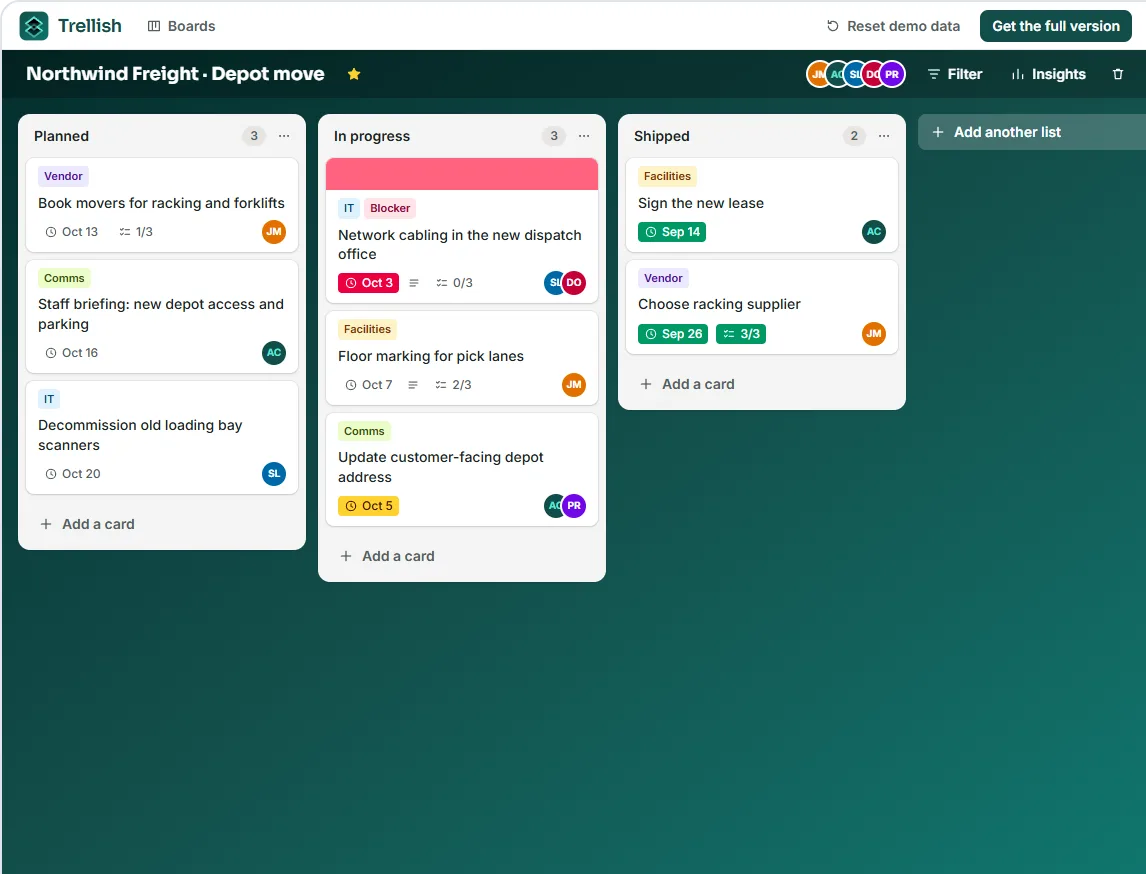
Task: Click the Vendor label on Book movers card
Action: pyautogui.click(x=63, y=176)
